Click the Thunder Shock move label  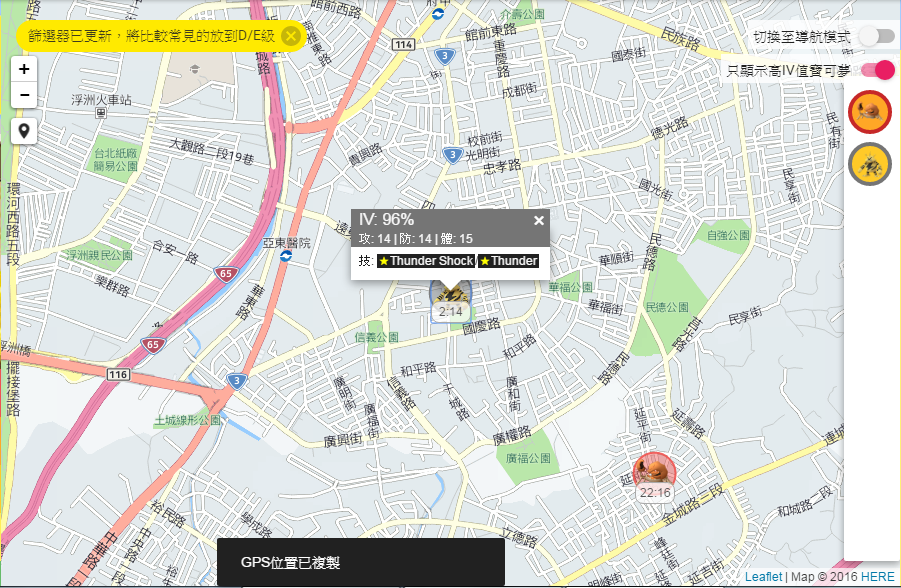426,261
